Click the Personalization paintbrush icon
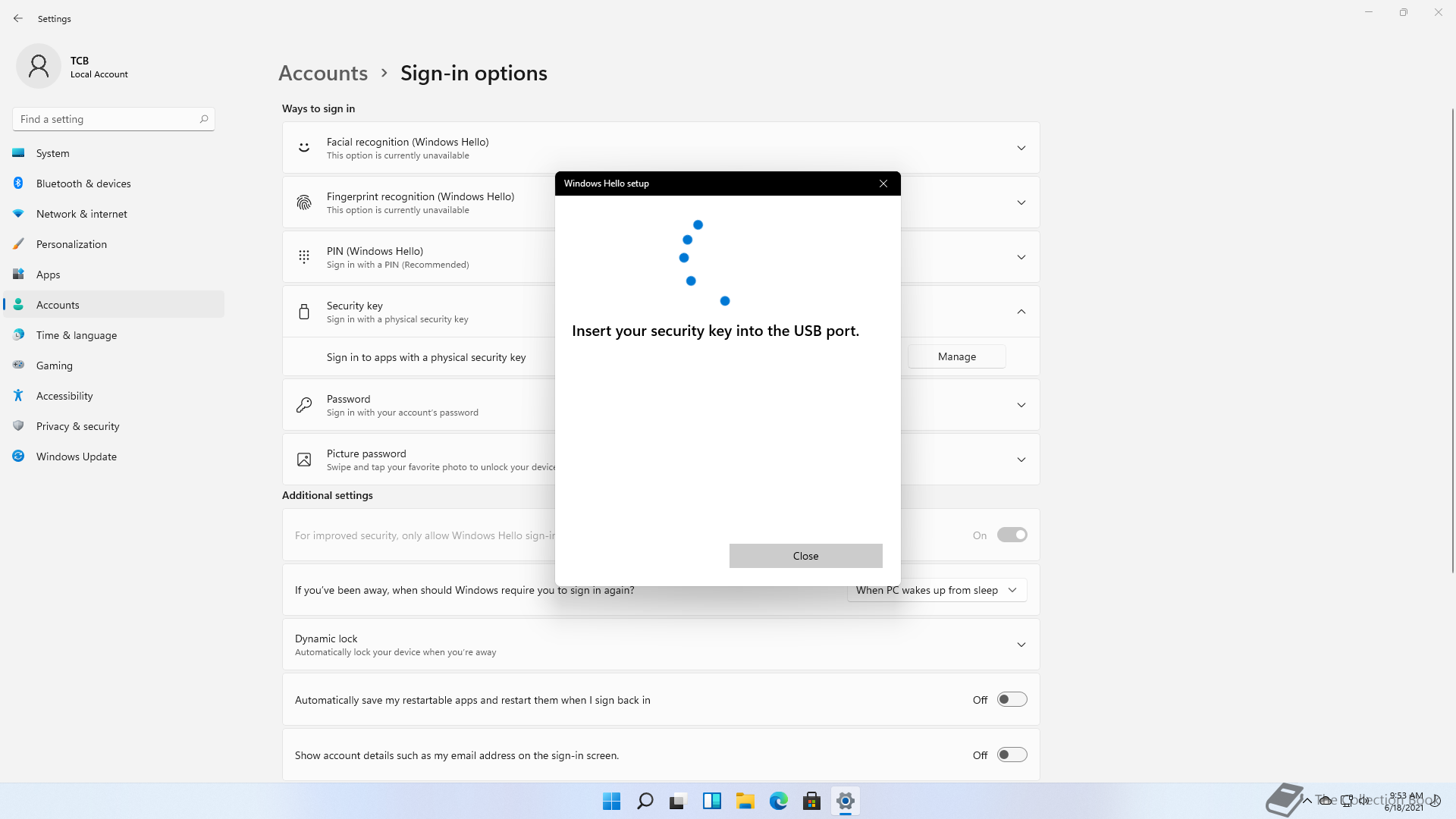The image size is (1456, 819). (x=18, y=244)
